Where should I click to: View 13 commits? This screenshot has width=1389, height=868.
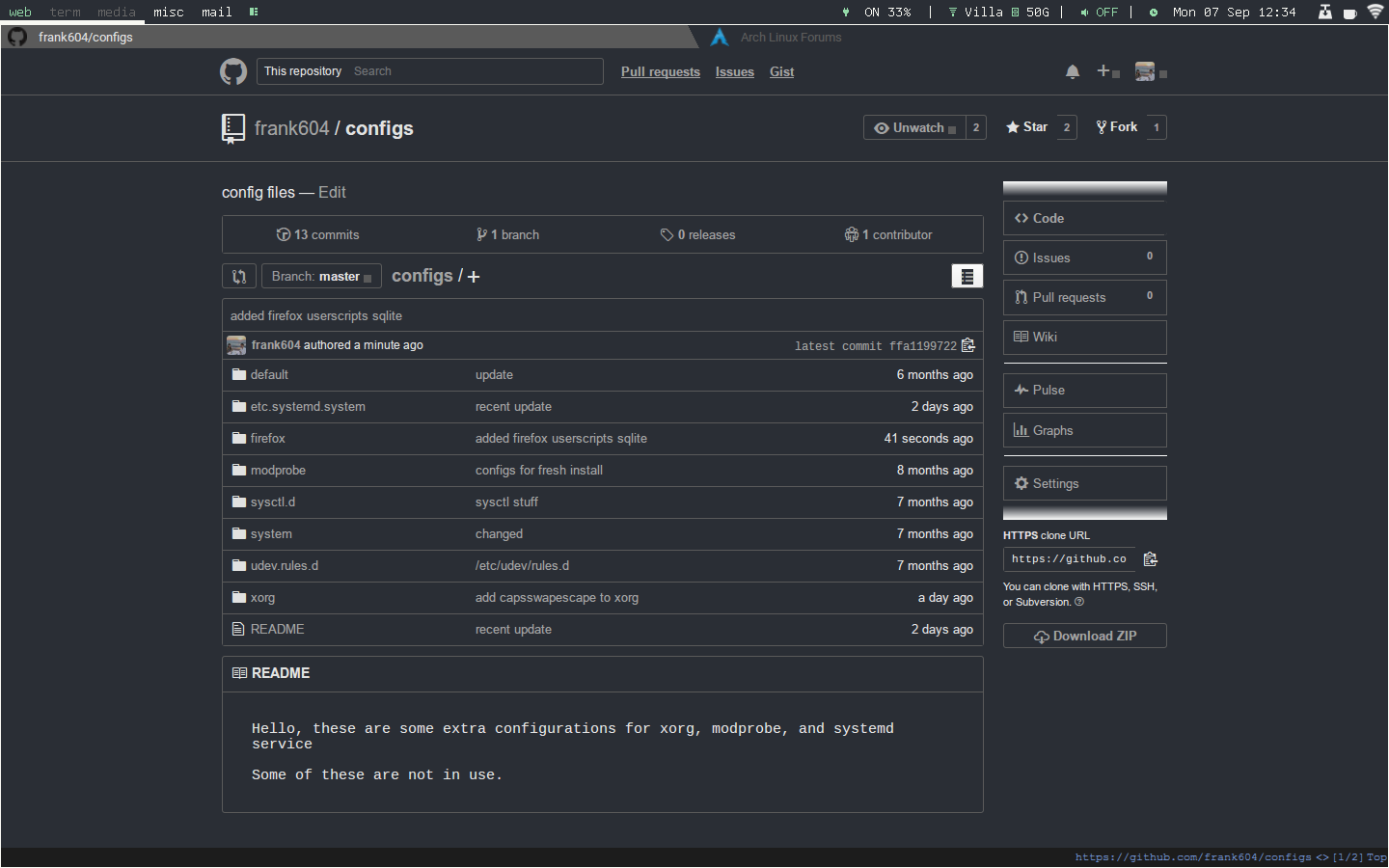[317, 234]
